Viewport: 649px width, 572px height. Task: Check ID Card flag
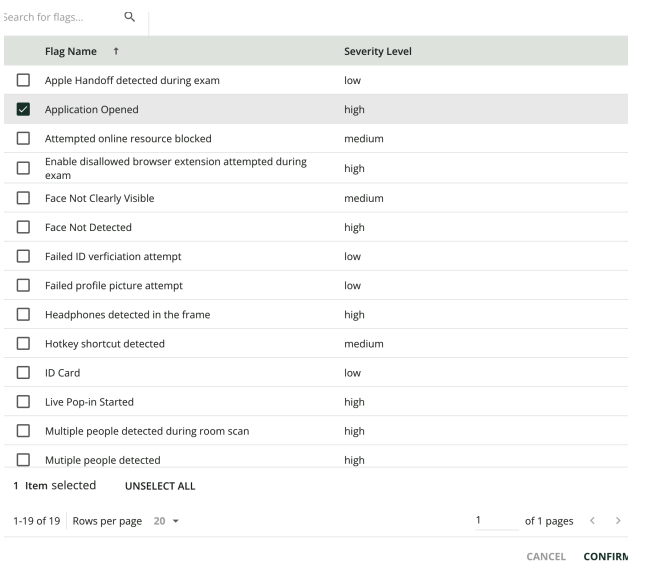(23, 373)
